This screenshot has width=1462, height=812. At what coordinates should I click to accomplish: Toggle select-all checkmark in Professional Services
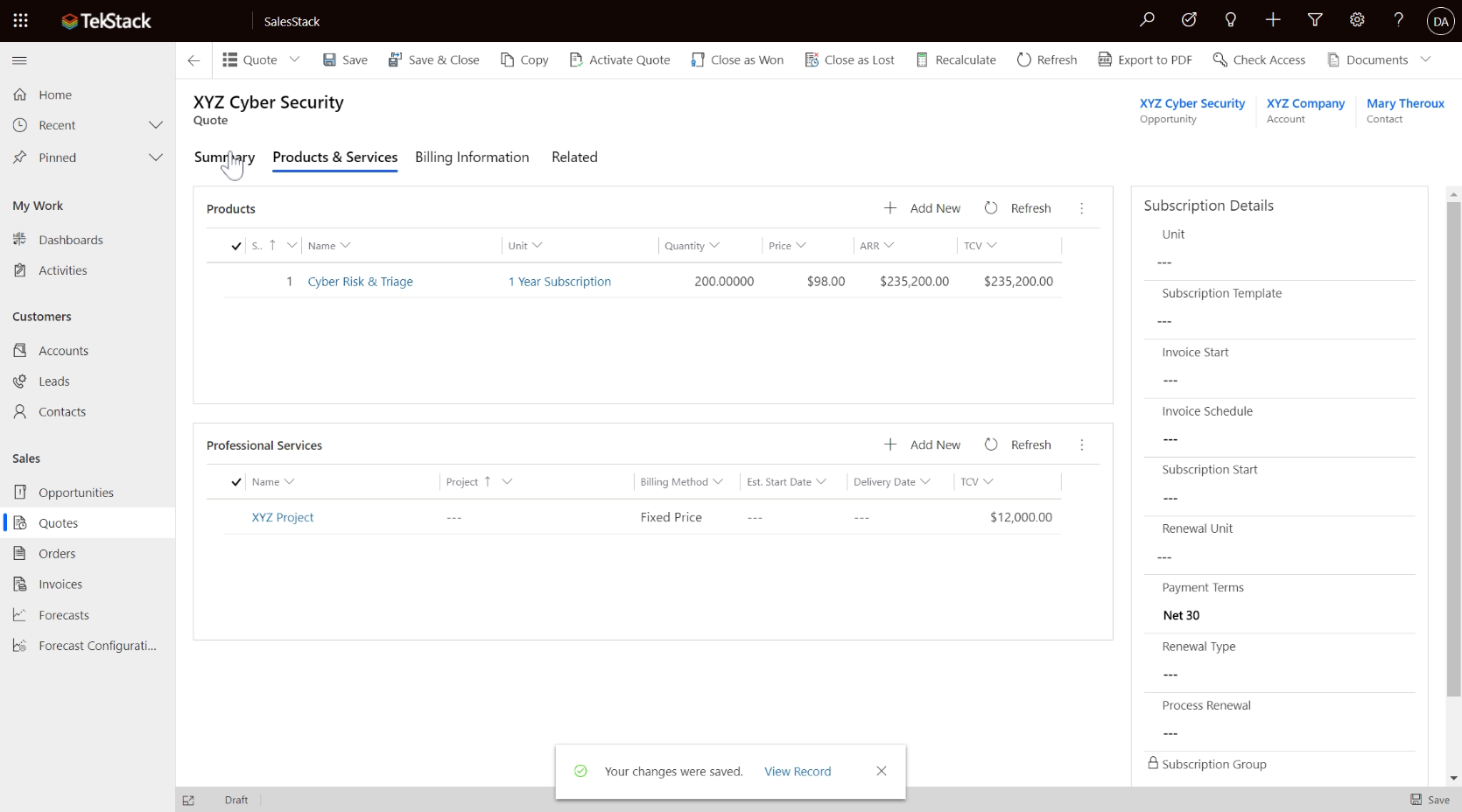[x=236, y=482]
